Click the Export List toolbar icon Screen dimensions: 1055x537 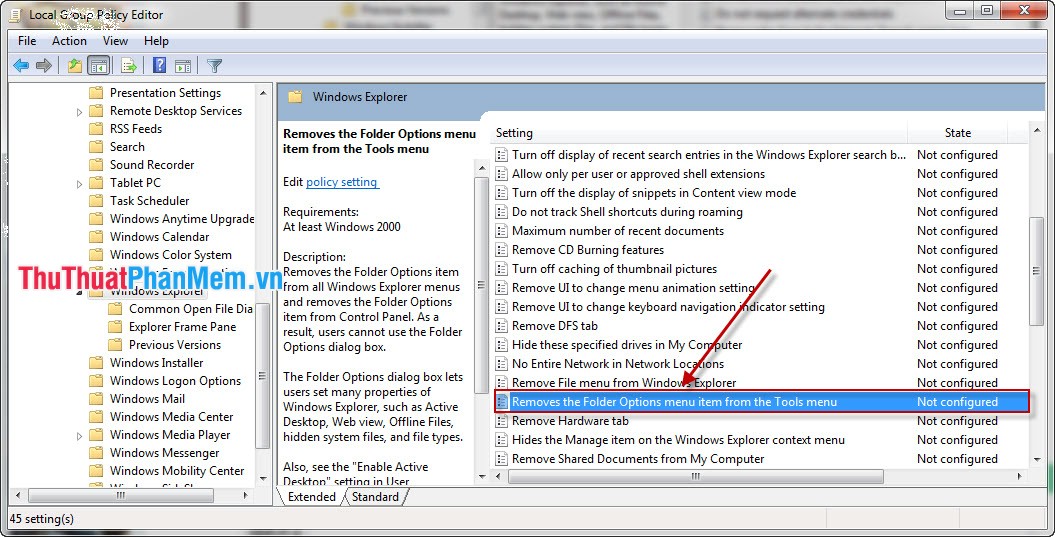point(129,65)
